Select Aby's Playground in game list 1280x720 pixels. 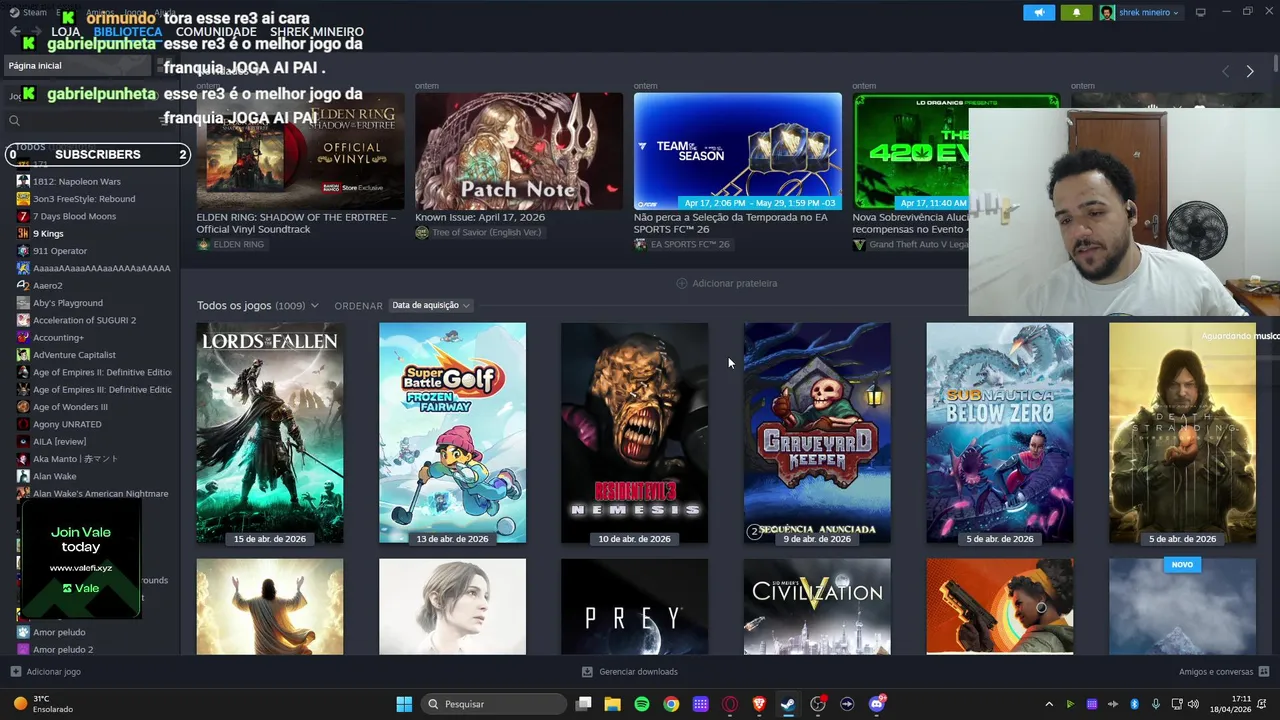tap(67, 303)
